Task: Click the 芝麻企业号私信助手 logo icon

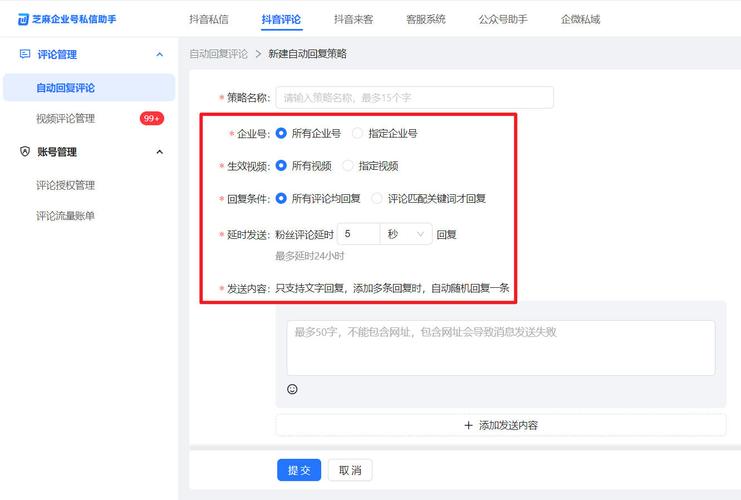Action: [x=24, y=18]
